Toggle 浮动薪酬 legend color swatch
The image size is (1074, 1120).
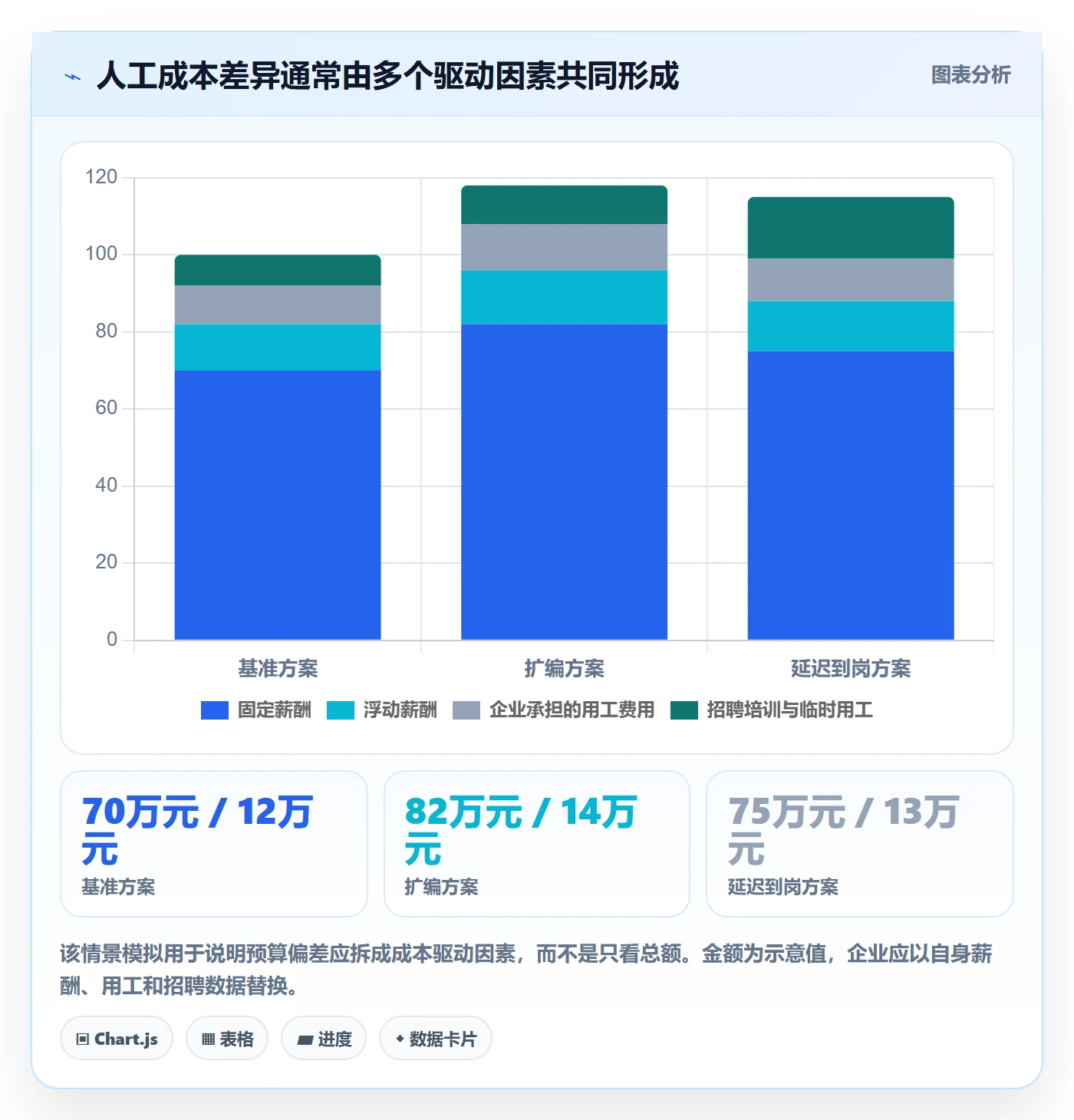(341, 710)
